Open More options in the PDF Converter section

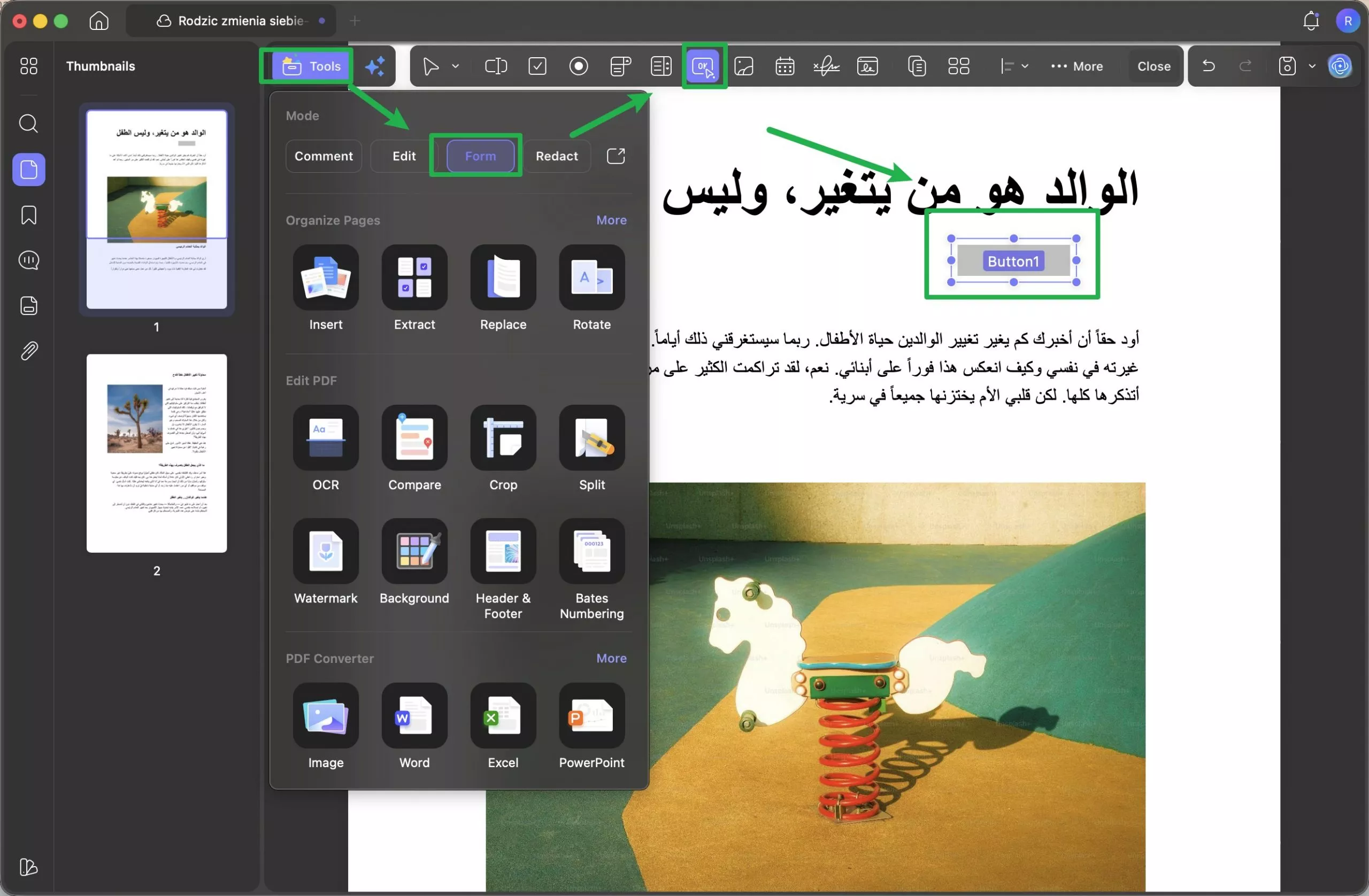click(x=611, y=658)
